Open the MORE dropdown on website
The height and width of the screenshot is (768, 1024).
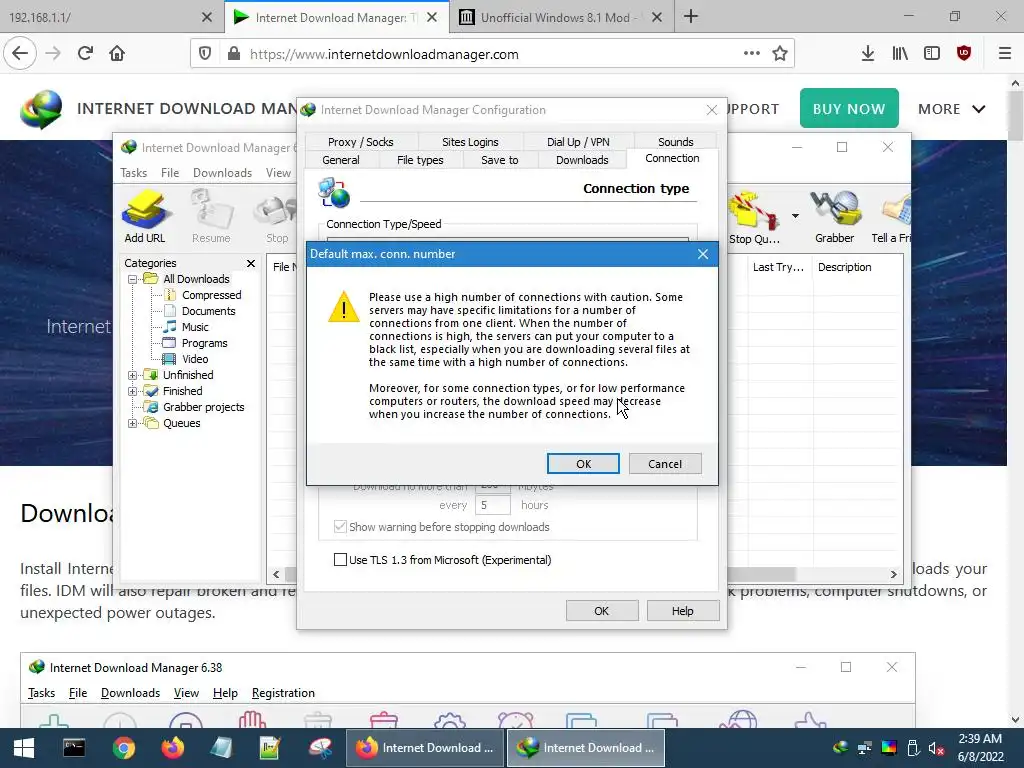[952, 109]
